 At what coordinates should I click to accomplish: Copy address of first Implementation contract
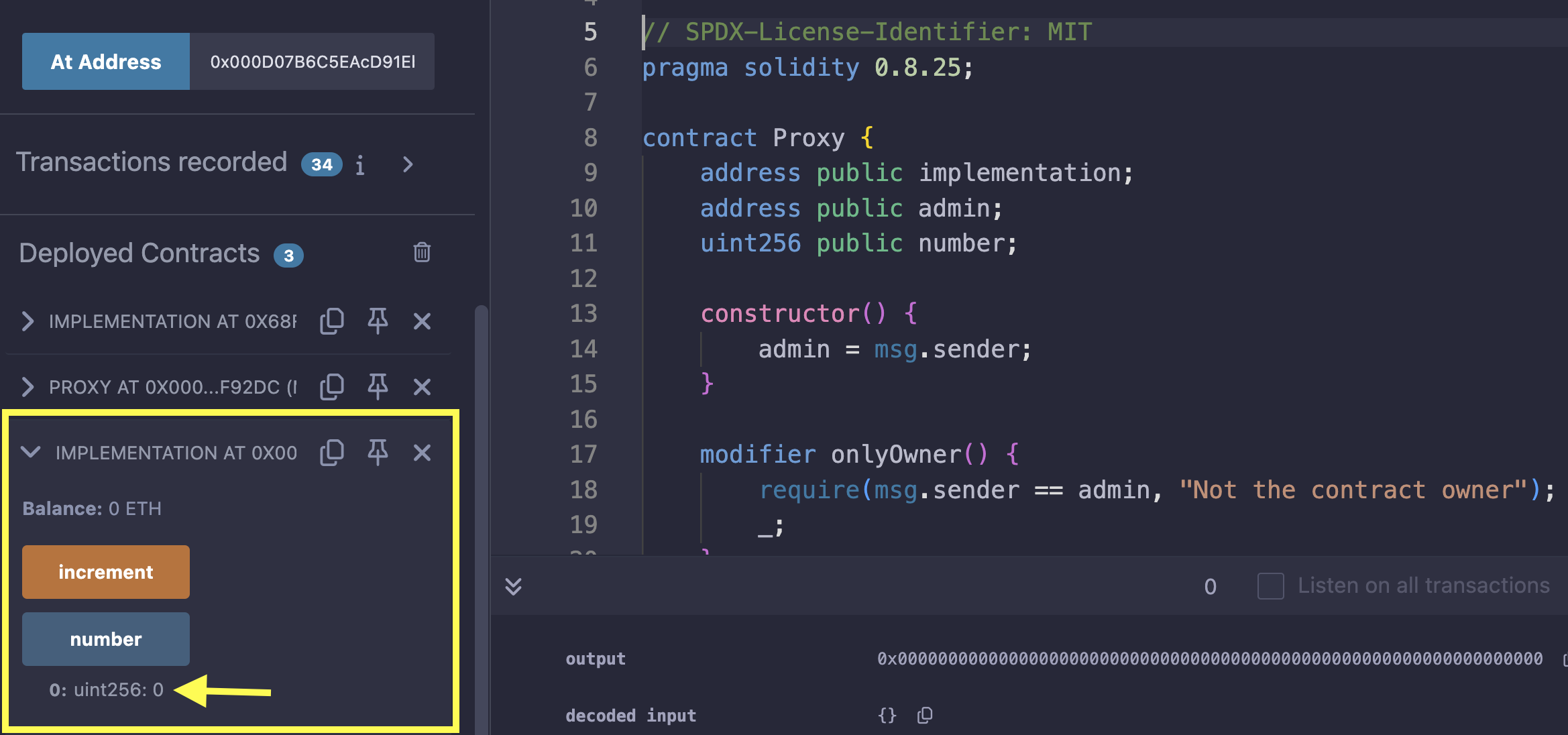point(332,321)
